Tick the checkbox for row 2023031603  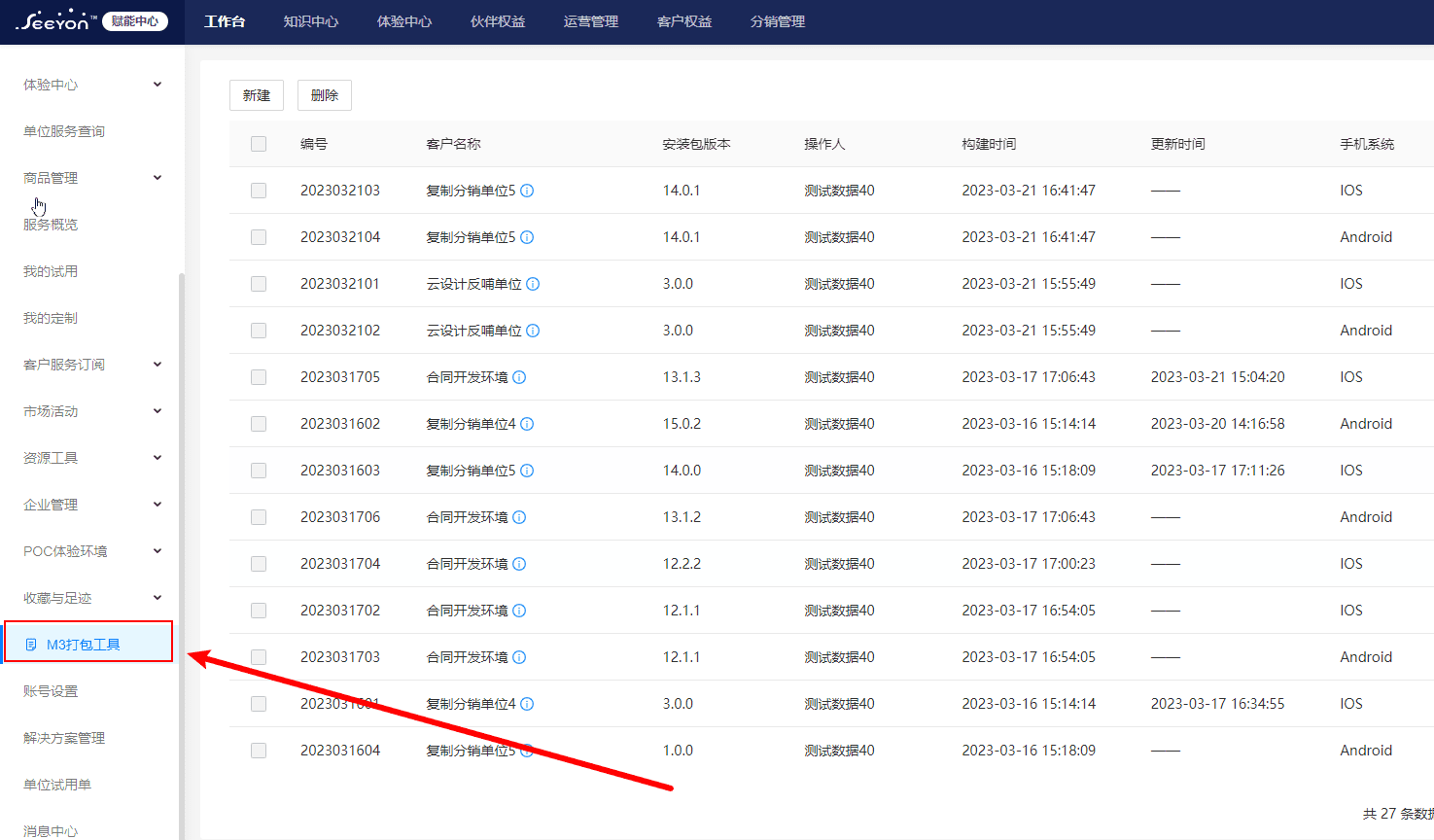259,471
